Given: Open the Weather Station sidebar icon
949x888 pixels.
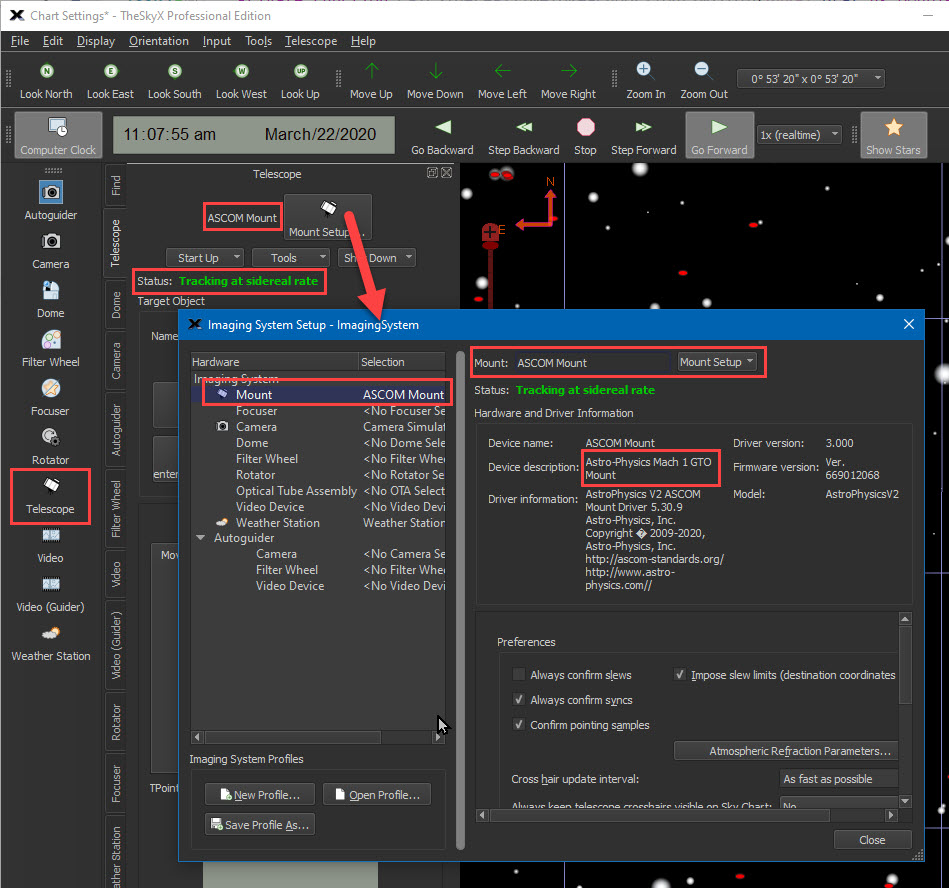Looking at the screenshot, I should (x=51, y=633).
